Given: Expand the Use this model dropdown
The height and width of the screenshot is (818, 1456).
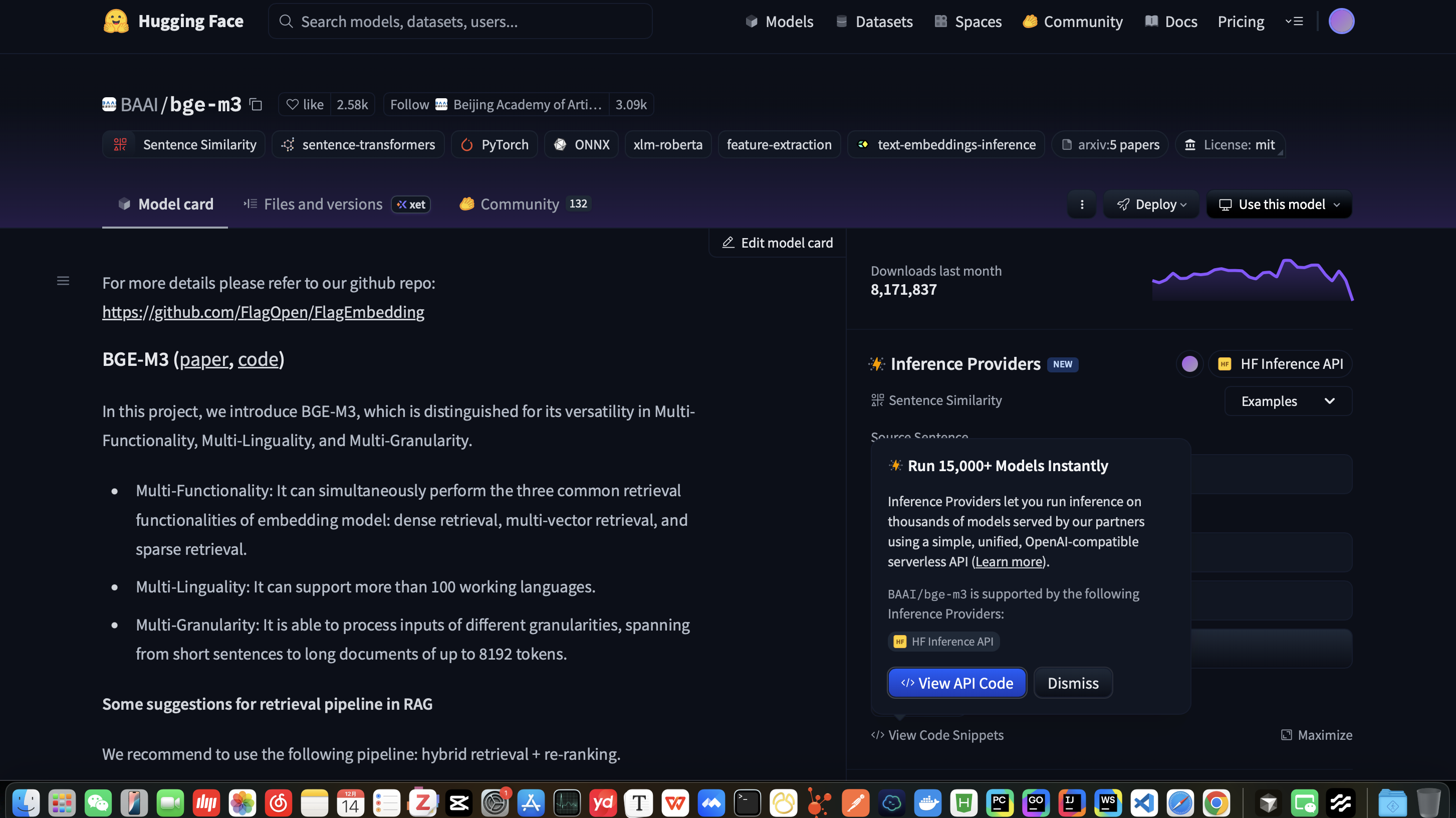Looking at the screenshot, I should (1279, 204).
